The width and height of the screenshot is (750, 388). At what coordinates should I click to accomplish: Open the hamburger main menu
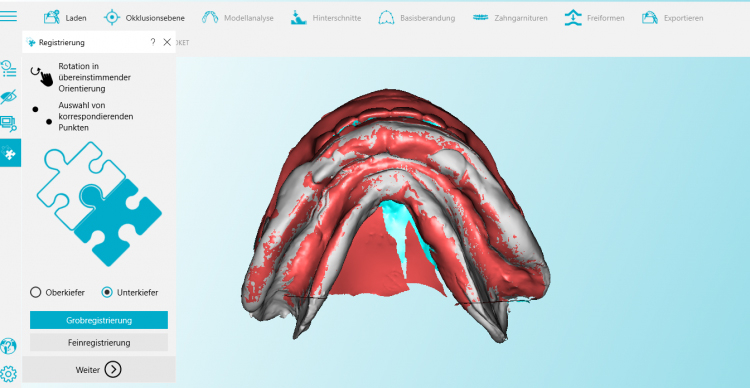[x=9, y=16]
